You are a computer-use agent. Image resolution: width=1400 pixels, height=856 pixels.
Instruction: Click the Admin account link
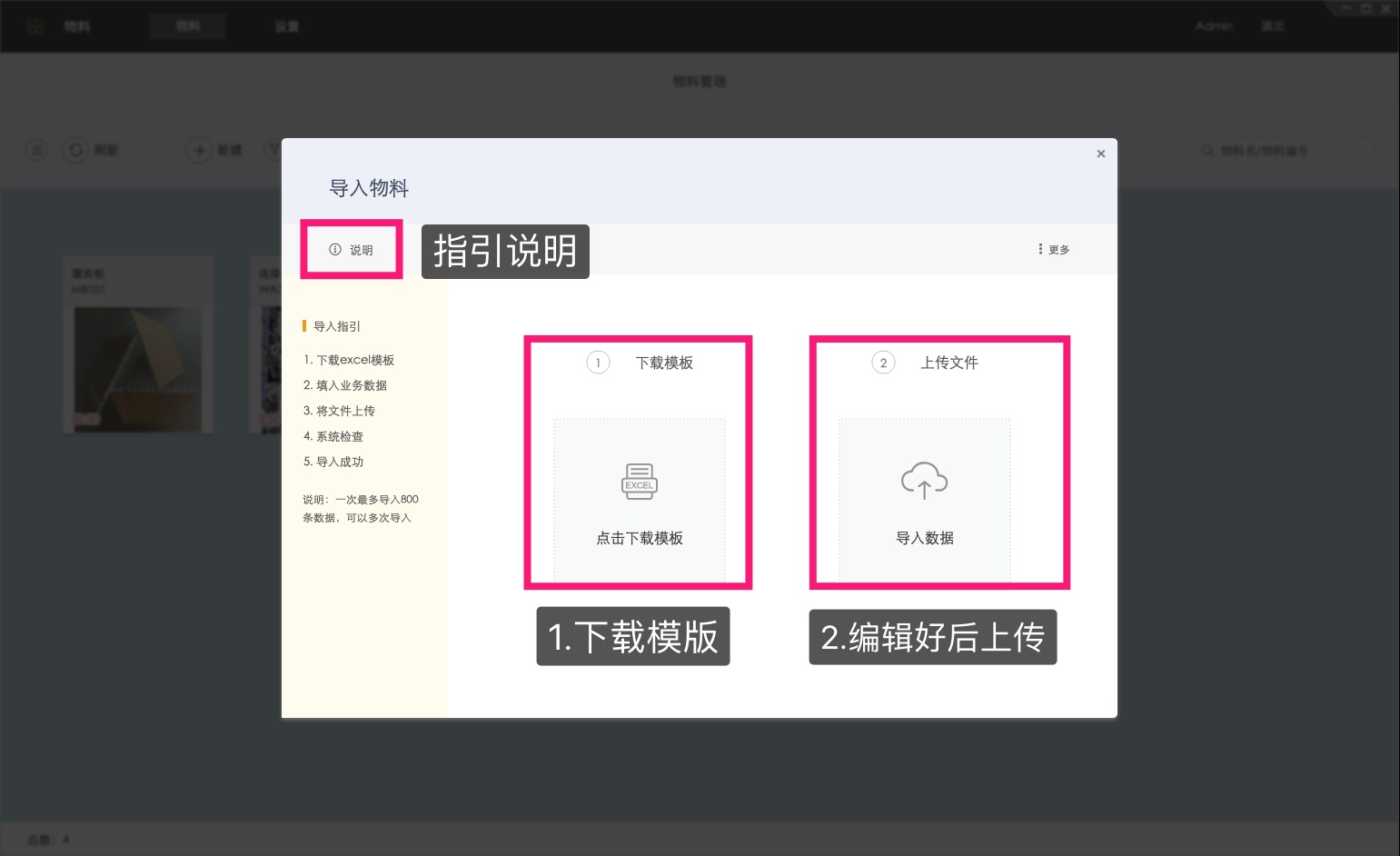click(1214, 25)
